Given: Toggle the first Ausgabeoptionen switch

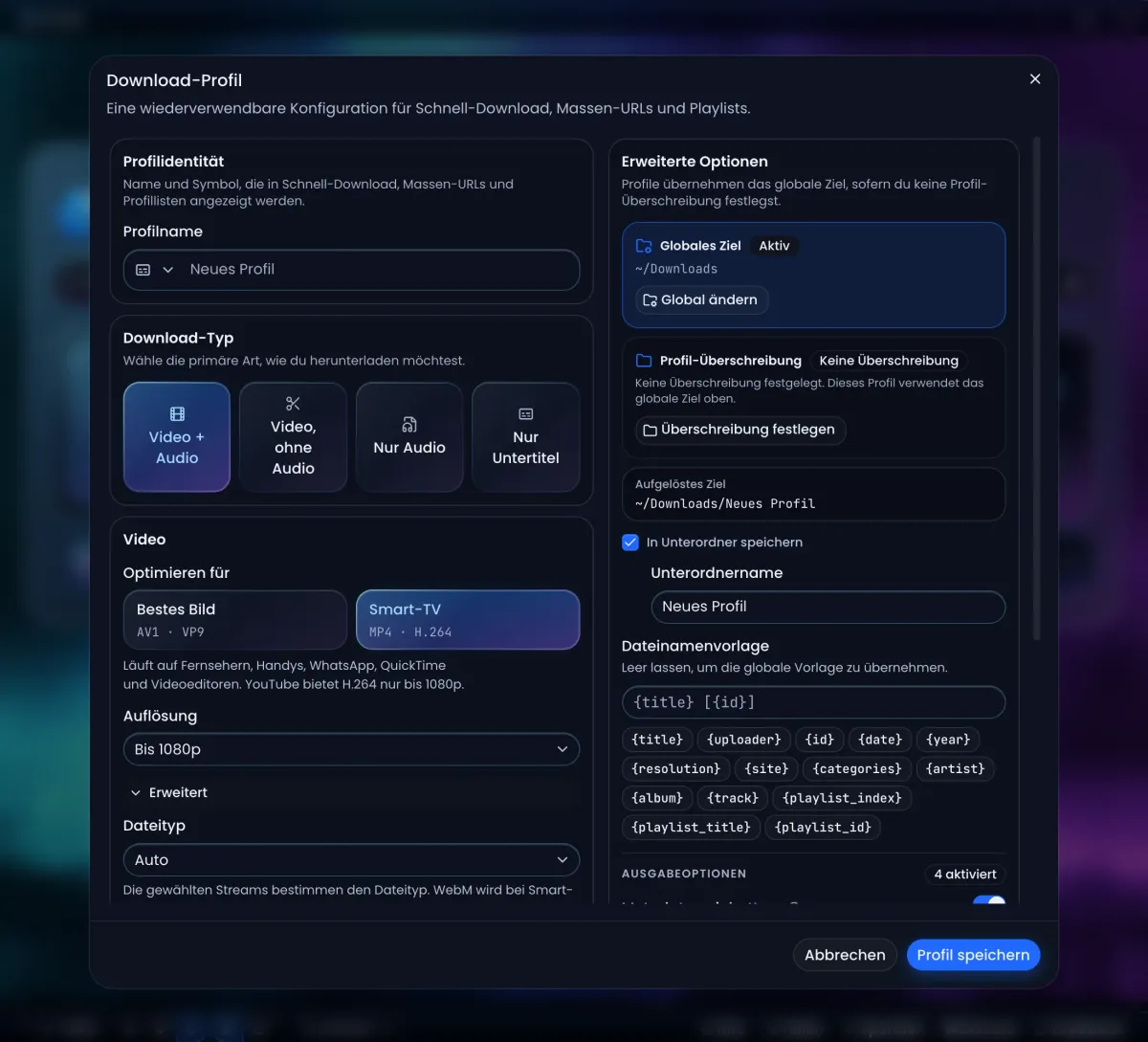Looking at the screenshot, I should point(989,901).
